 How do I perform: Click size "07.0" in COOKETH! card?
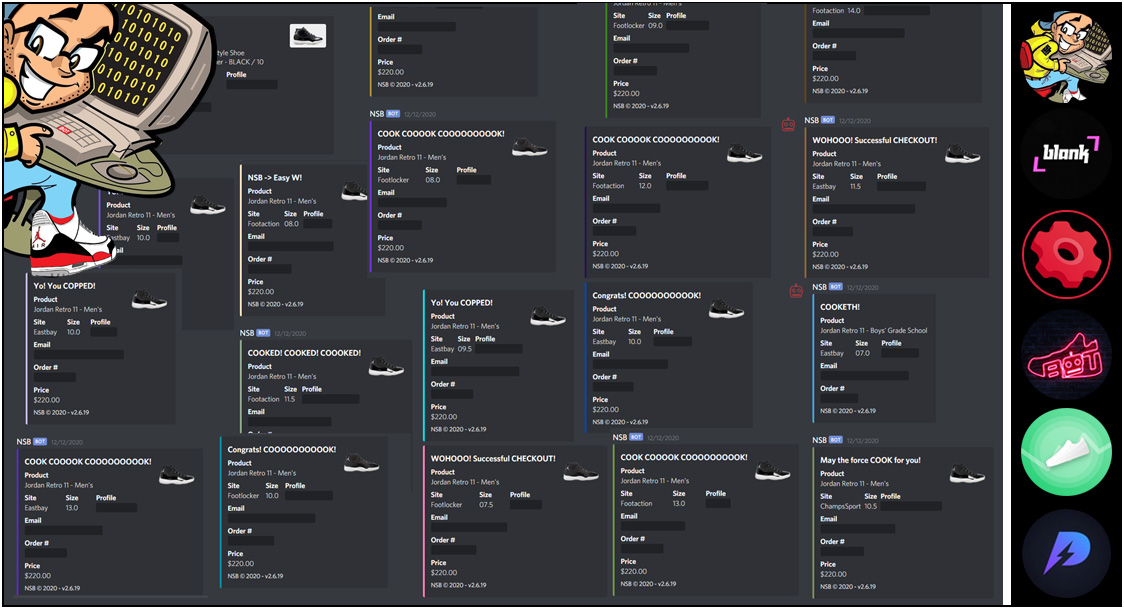[x=862, y=353]
